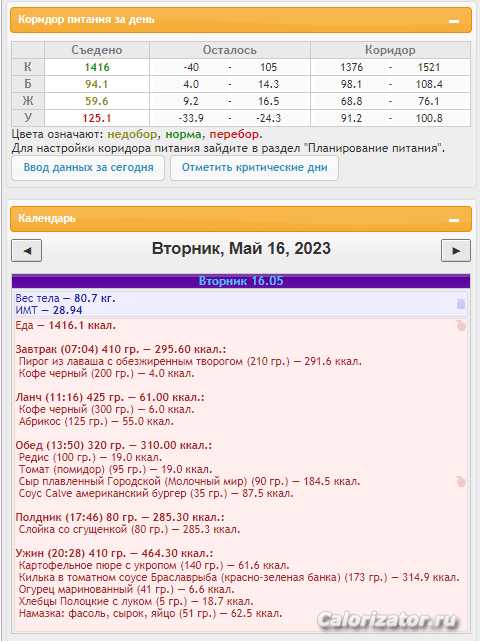Click the Ланч (11:16) meal heading
Screen dimensions: 480x641
click(110, 397)
